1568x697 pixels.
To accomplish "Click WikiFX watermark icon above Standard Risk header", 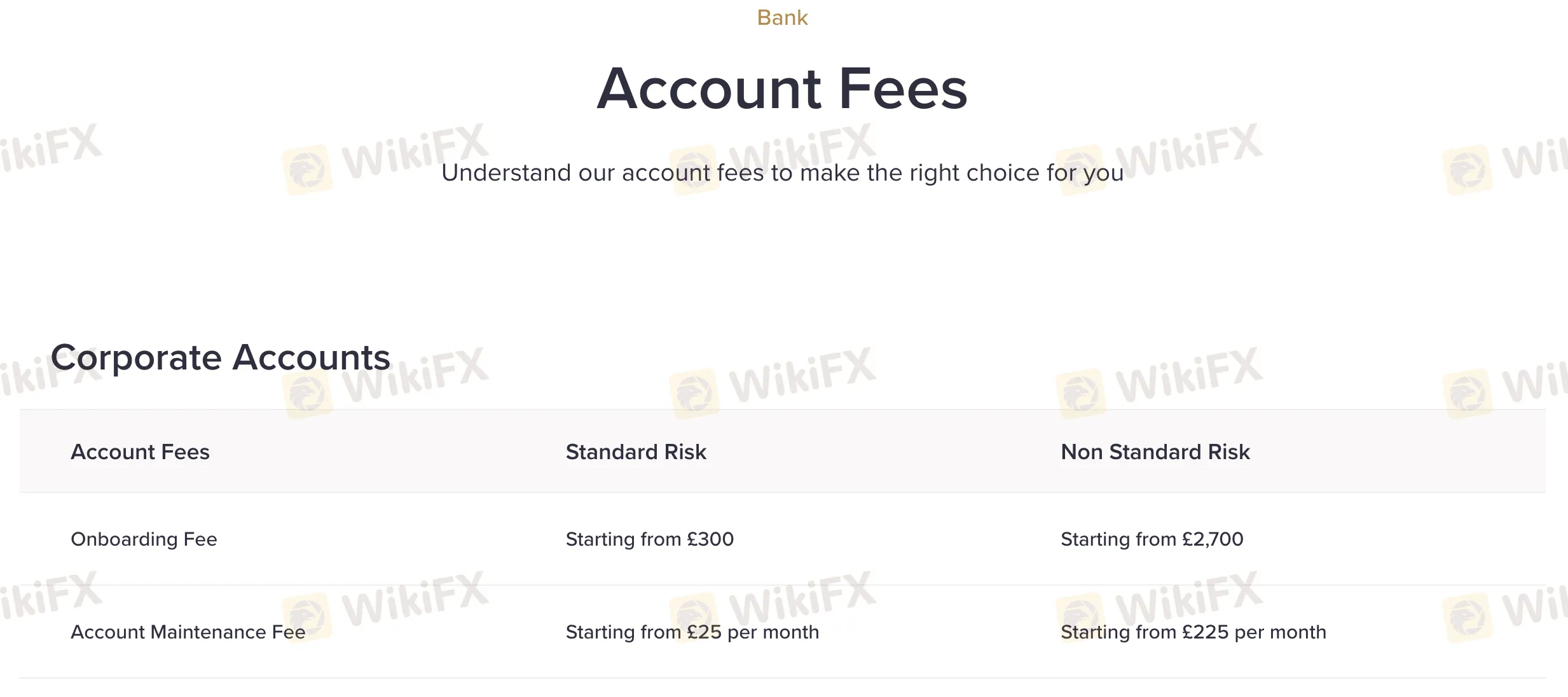I will coord(694,394).
